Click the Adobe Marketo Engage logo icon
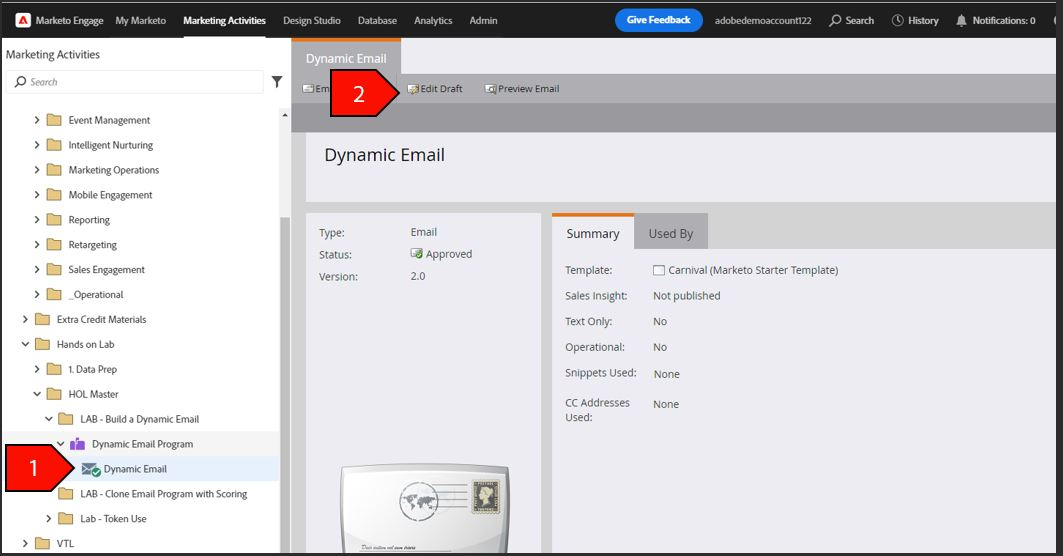The height and width of the screenshot is (556, 1063). point(23,20)
